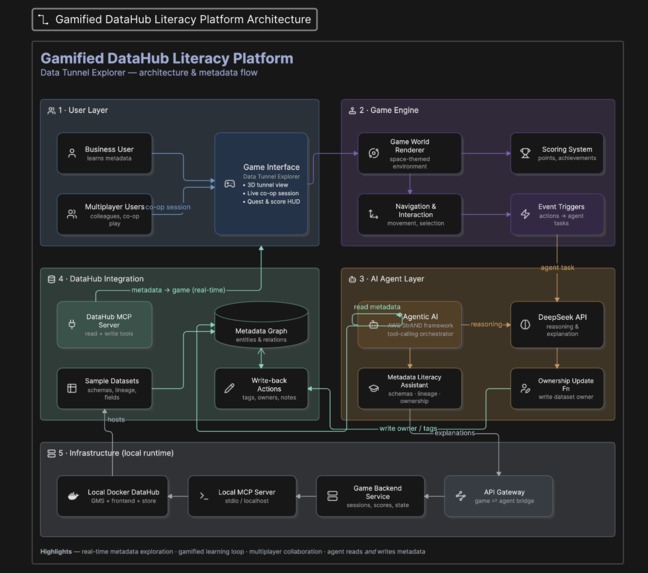The height and width of the screenshot is (573, 648).
Task: Click the 'Multiplayer Users' label text
Action: pos(114,207)
